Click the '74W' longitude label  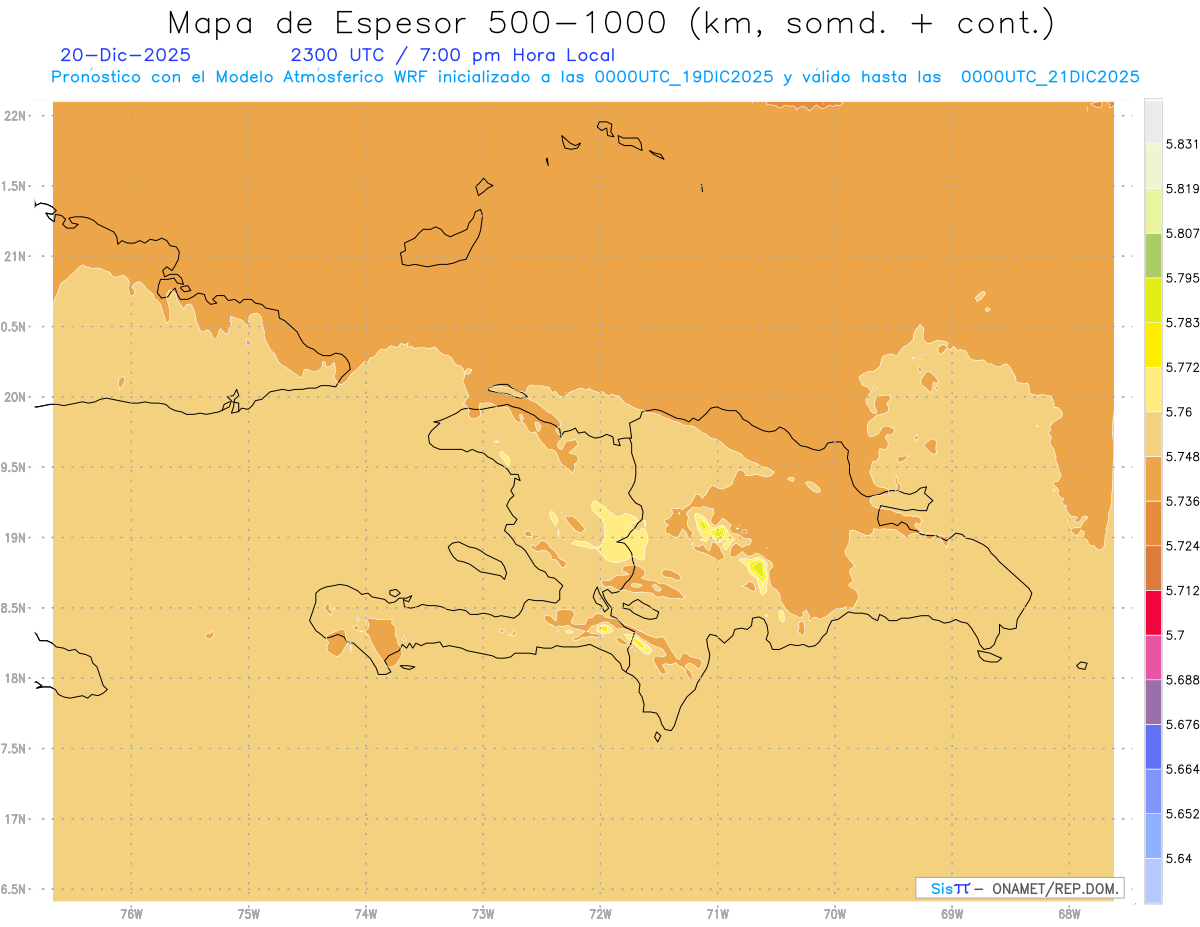pyautogui.click(x=366, y=914)
